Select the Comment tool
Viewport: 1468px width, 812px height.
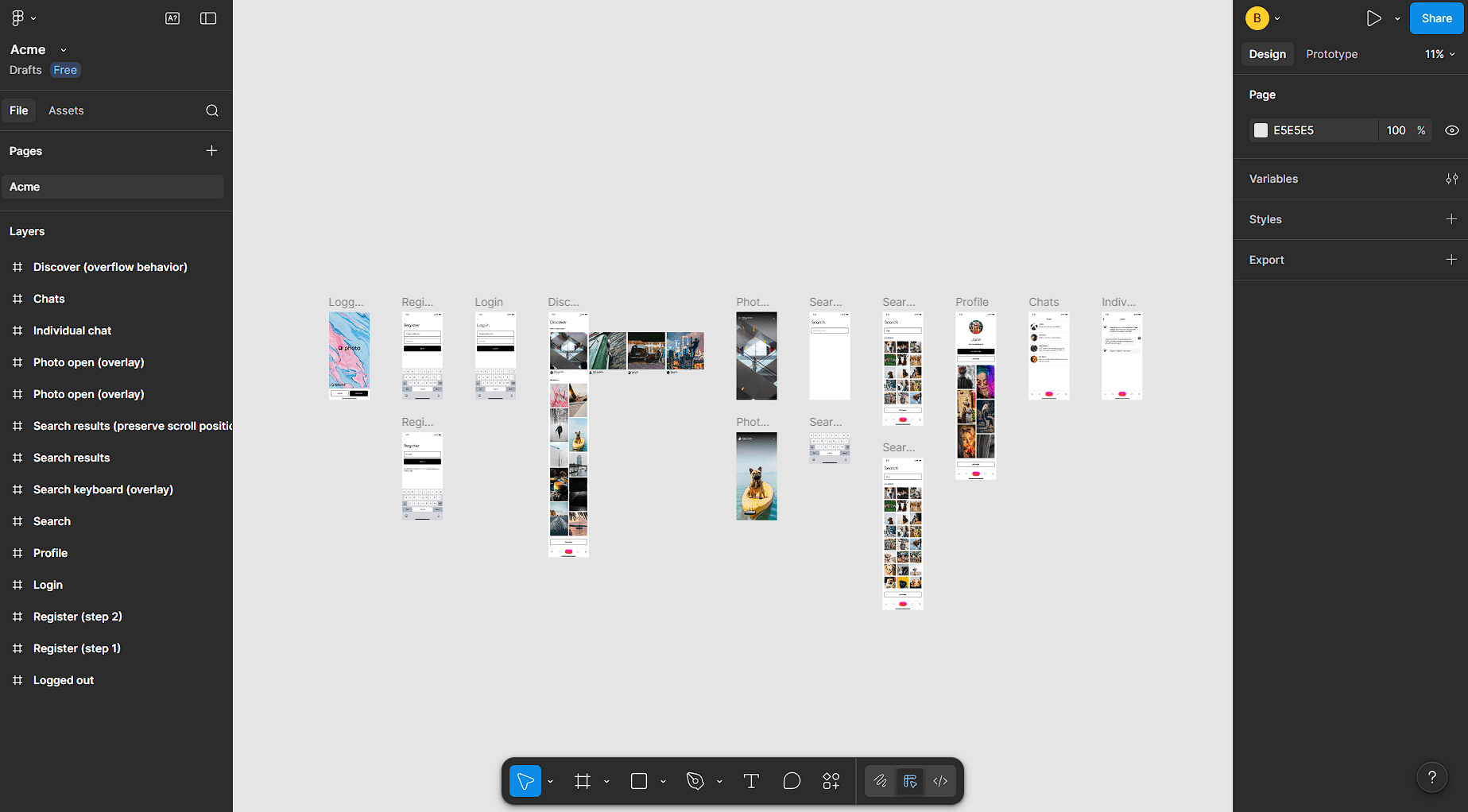(x=792, y=781)
